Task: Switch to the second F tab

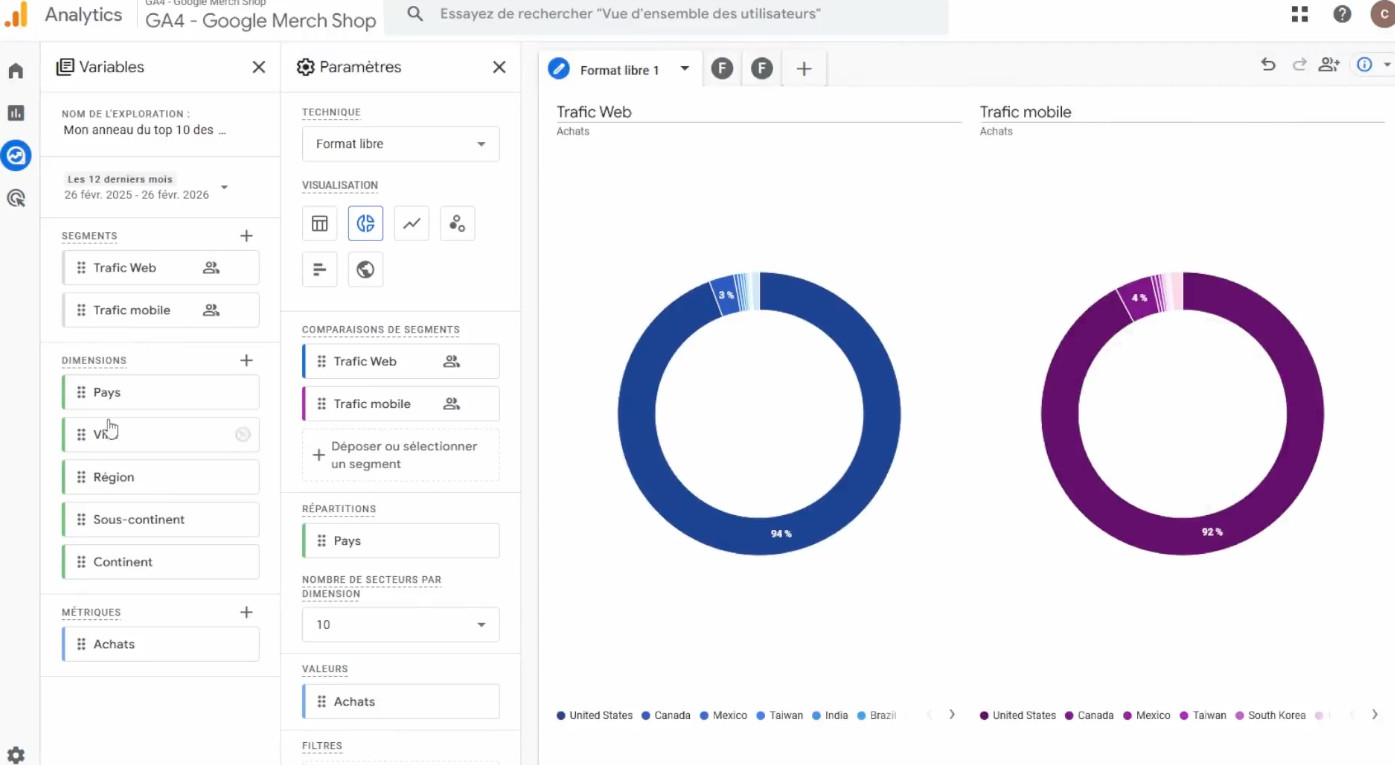Action: pos(762,69)
